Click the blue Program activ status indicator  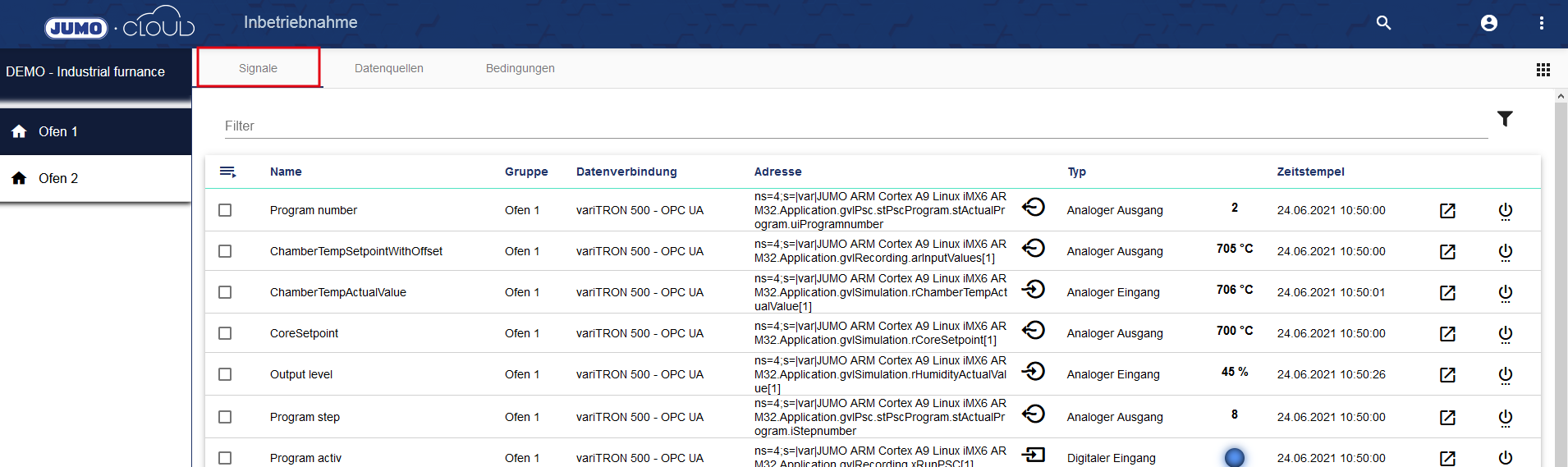[x=1234, y=457]
